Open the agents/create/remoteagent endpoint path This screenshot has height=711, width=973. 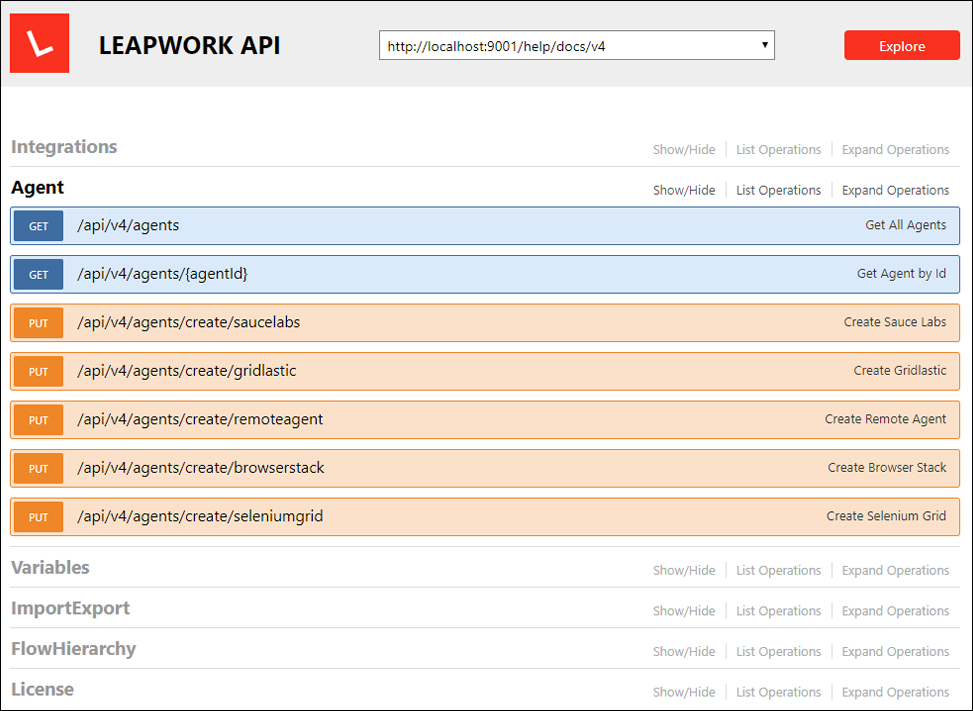[200, 419]
